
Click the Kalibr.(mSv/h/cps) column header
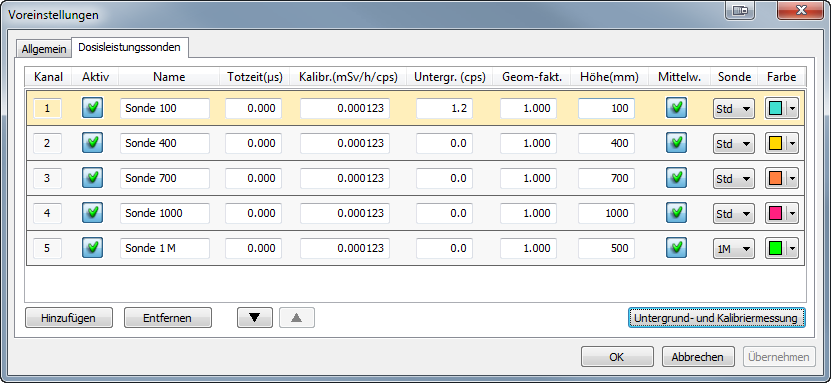348,77
